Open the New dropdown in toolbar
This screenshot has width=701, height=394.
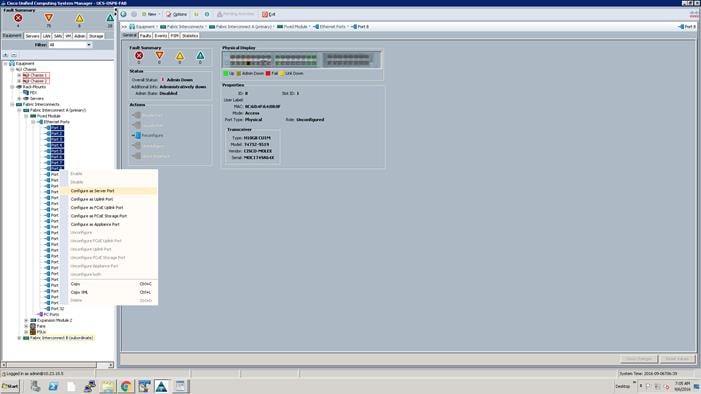point(150,14)
